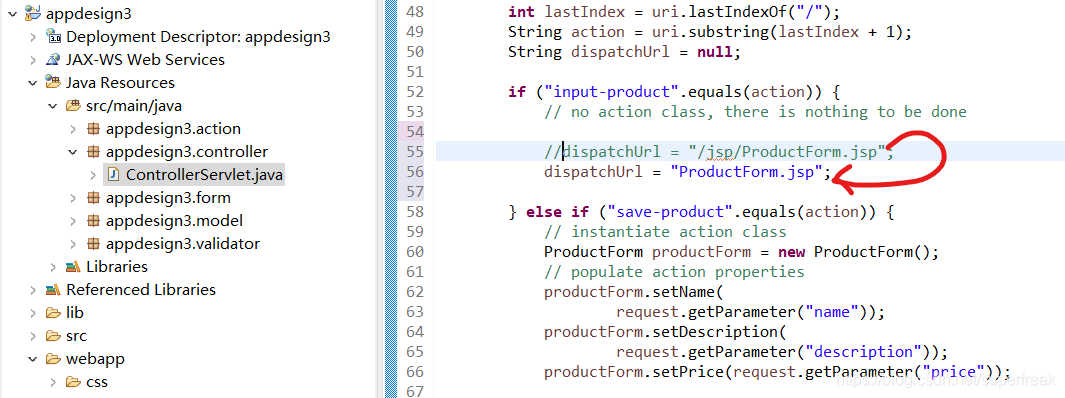Screen dimensions: 1065x398
Task: Collapse the webapp folder
Action: coord(33,359)
